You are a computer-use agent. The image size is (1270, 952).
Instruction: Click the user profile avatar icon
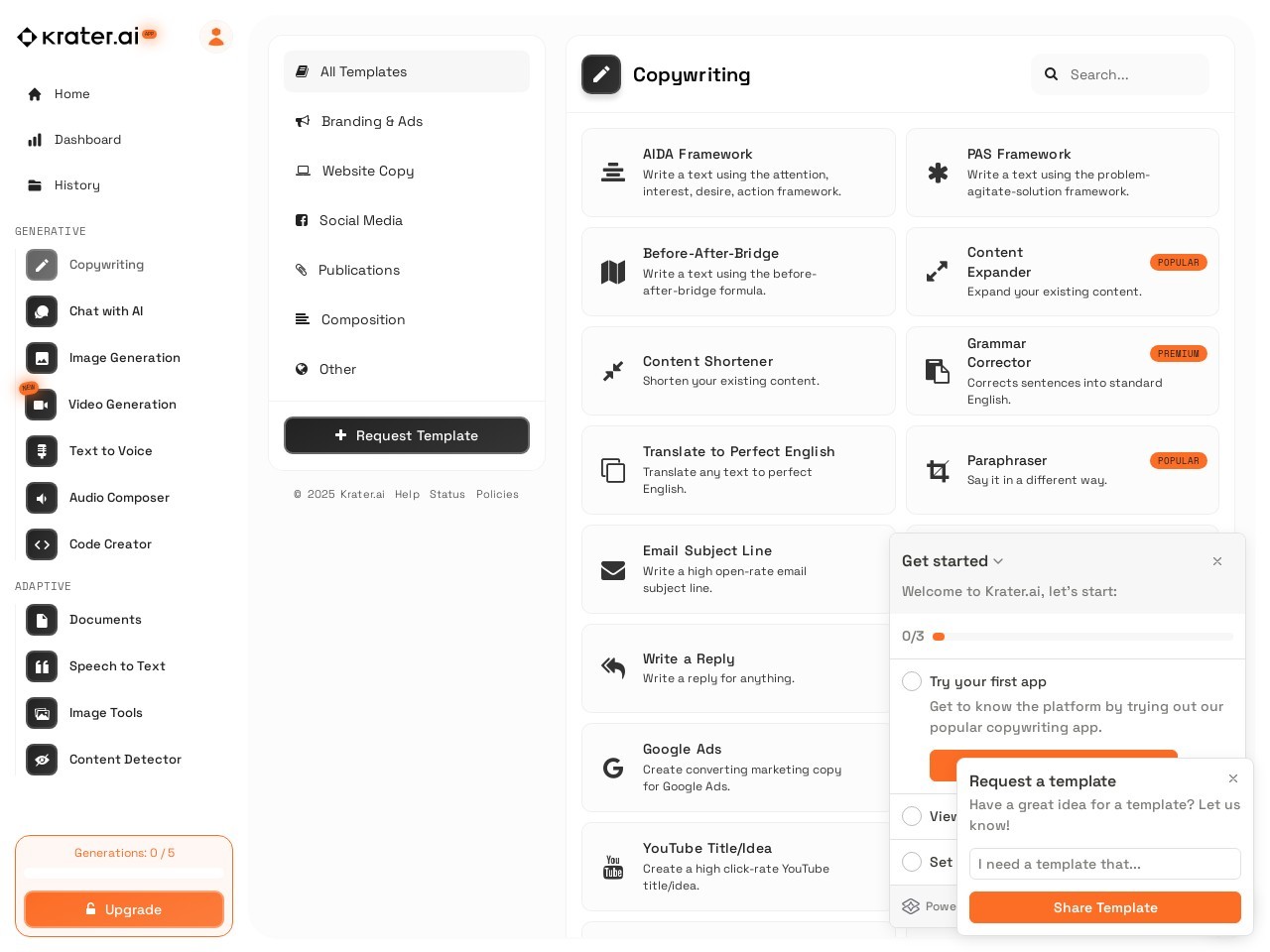point(216,37)
